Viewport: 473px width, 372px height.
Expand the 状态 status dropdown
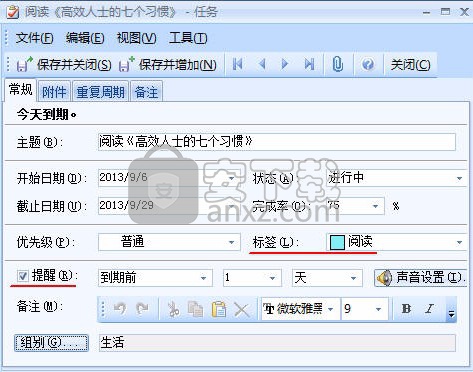coord(459,178)
